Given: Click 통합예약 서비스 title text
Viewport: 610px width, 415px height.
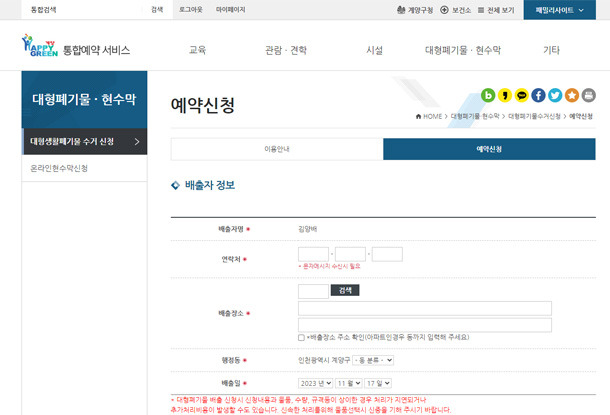Looking at the screenshot, I should (x=96, y=50).
